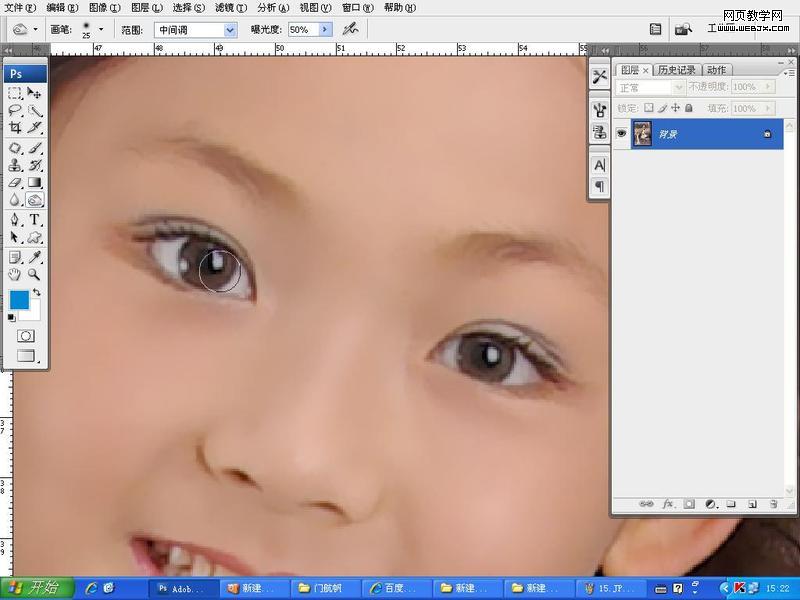This screenshot has width=800, height=600.
Task: Select the Clone Stamp tool
Action: click(14, 165)
